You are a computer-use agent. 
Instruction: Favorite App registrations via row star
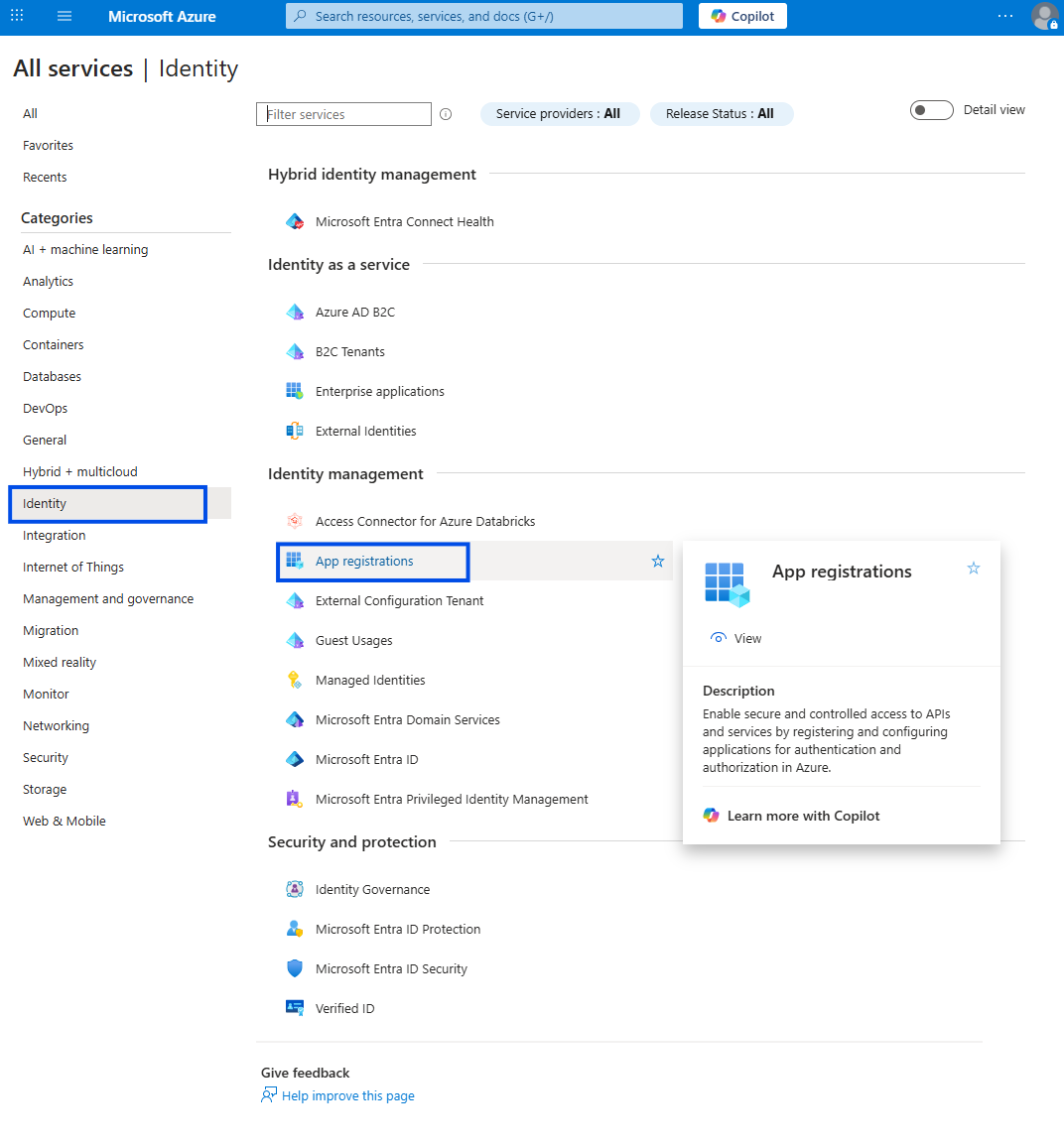658,561
